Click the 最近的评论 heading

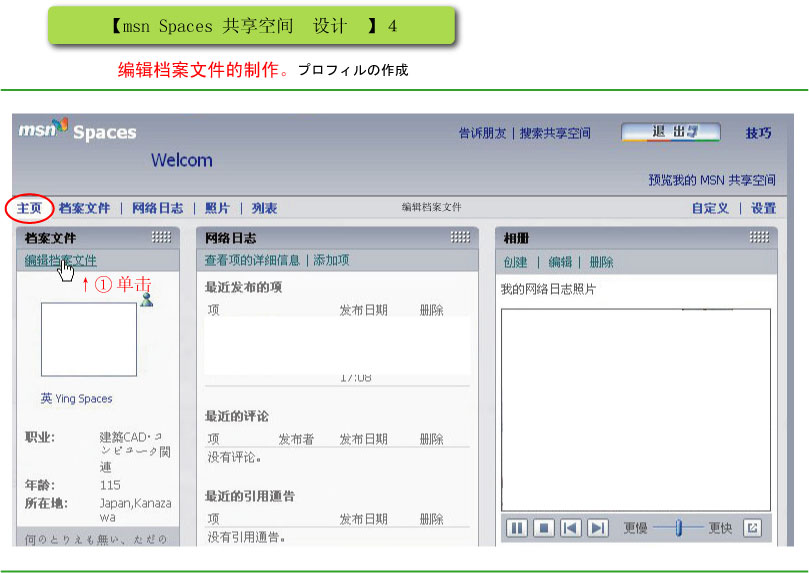click(x=236, y=416)
